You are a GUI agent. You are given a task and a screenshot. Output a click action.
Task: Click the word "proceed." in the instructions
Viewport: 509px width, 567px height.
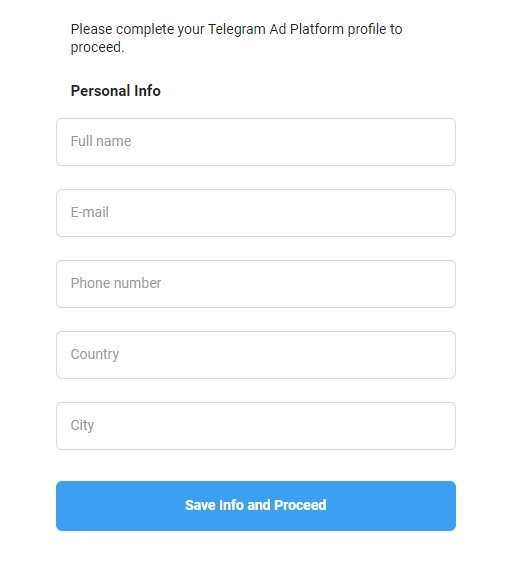click(97, 47)
